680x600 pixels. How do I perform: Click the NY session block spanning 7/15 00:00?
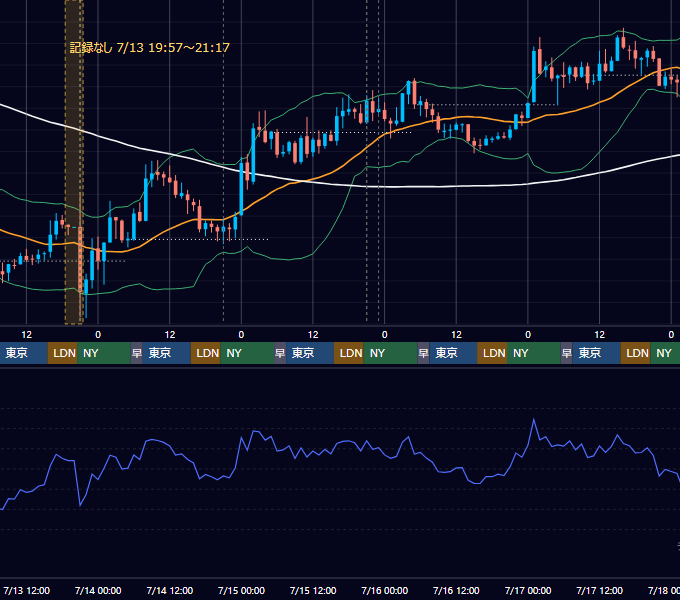[247, 353]
